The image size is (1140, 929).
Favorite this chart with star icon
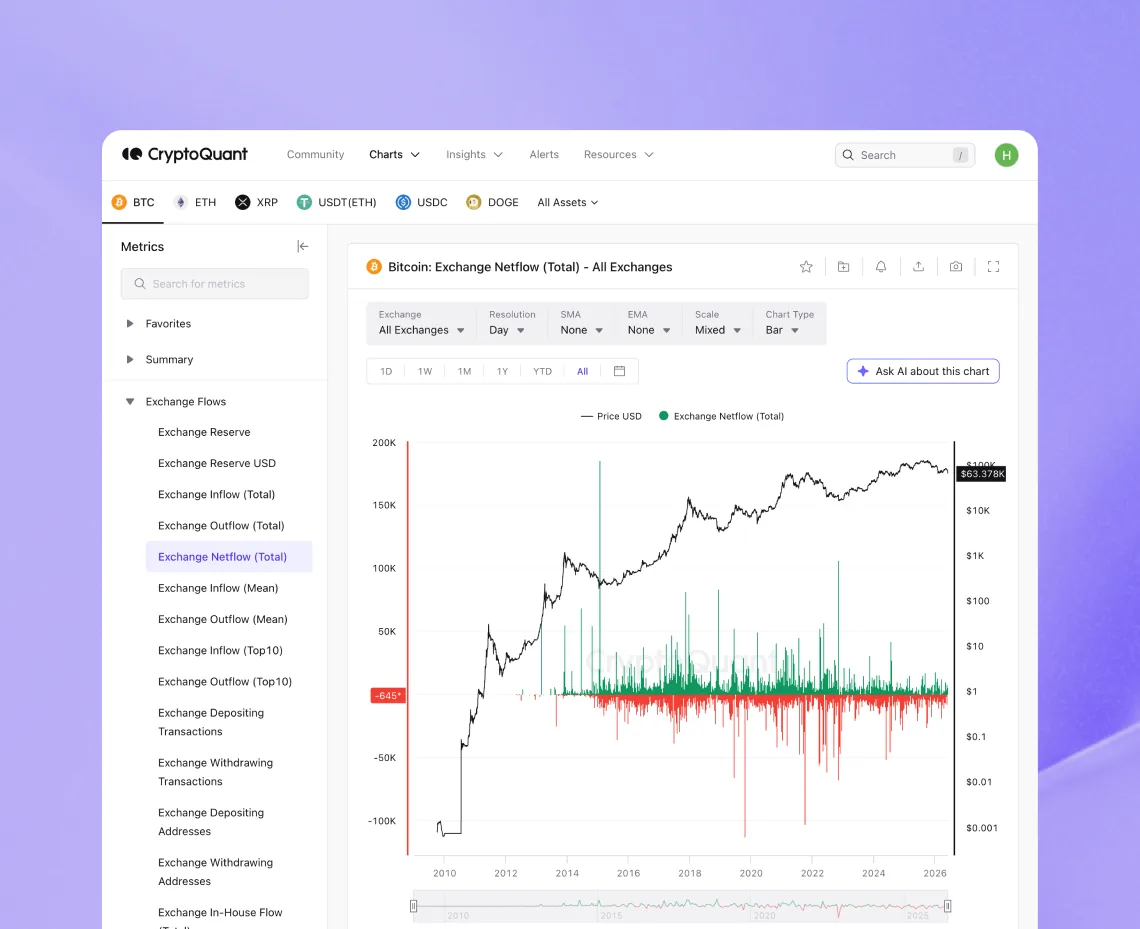pos(806,267)
